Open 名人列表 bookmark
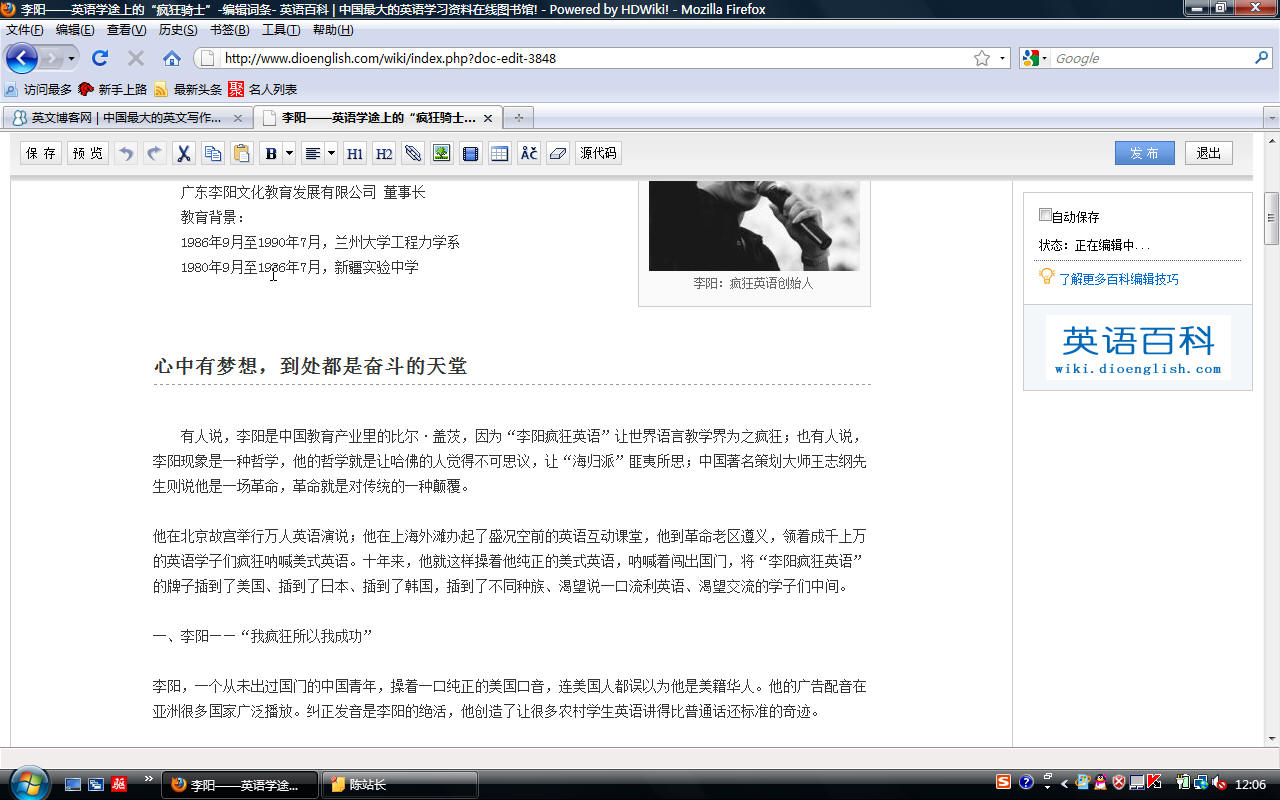Viewport: 1280px width, 800px height. click(263, 89)
